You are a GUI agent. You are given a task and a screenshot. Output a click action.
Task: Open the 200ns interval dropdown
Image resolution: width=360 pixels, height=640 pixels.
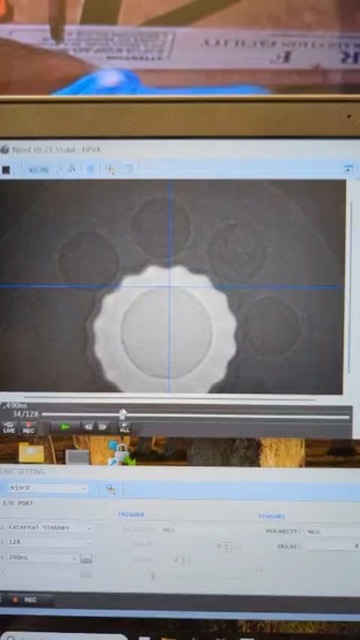tap(42, 558)
